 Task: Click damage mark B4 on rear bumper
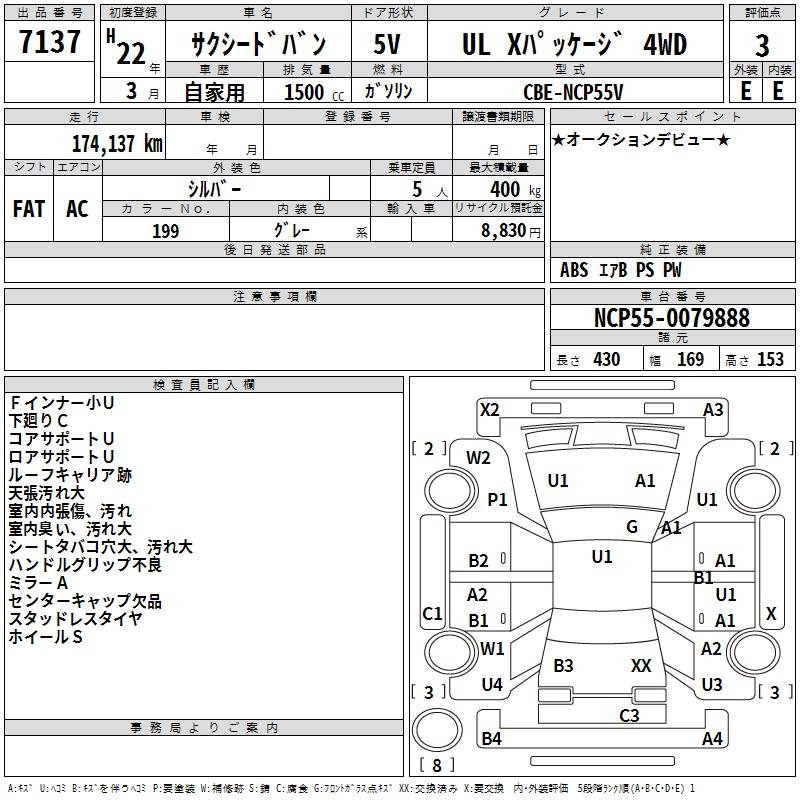[491, 739]
